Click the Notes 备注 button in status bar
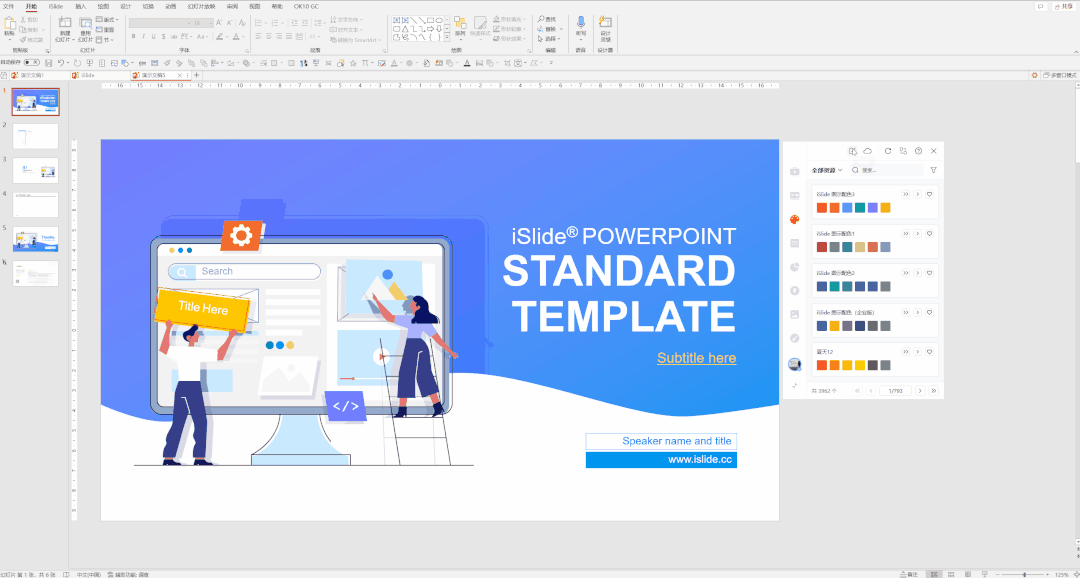Screen dimensions: 1080x578 click(x=911, y=574)
